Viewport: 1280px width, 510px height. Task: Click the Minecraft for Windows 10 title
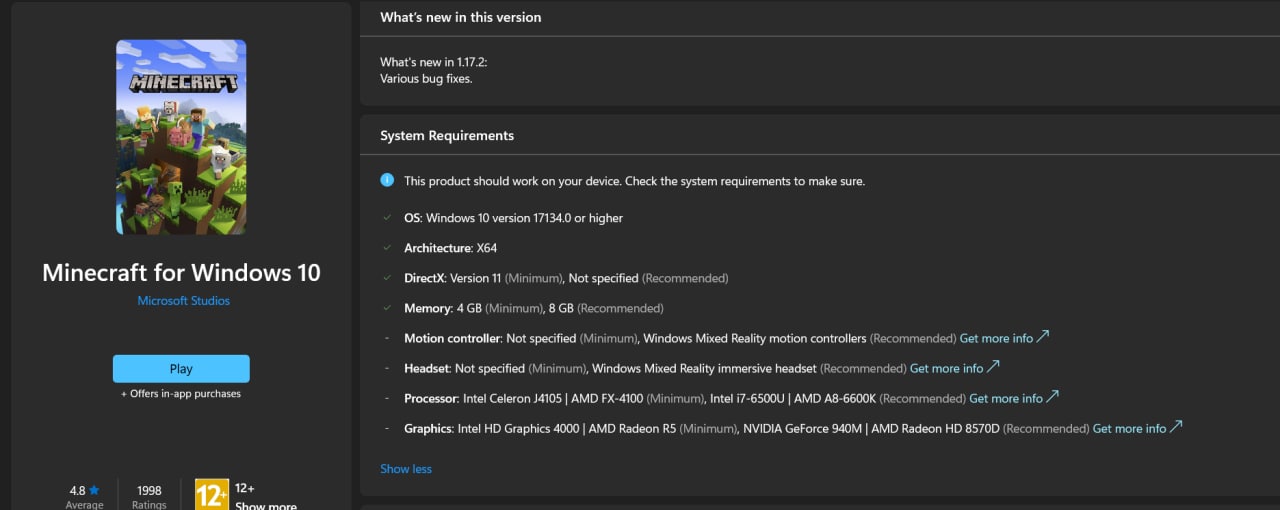point(181,272)
